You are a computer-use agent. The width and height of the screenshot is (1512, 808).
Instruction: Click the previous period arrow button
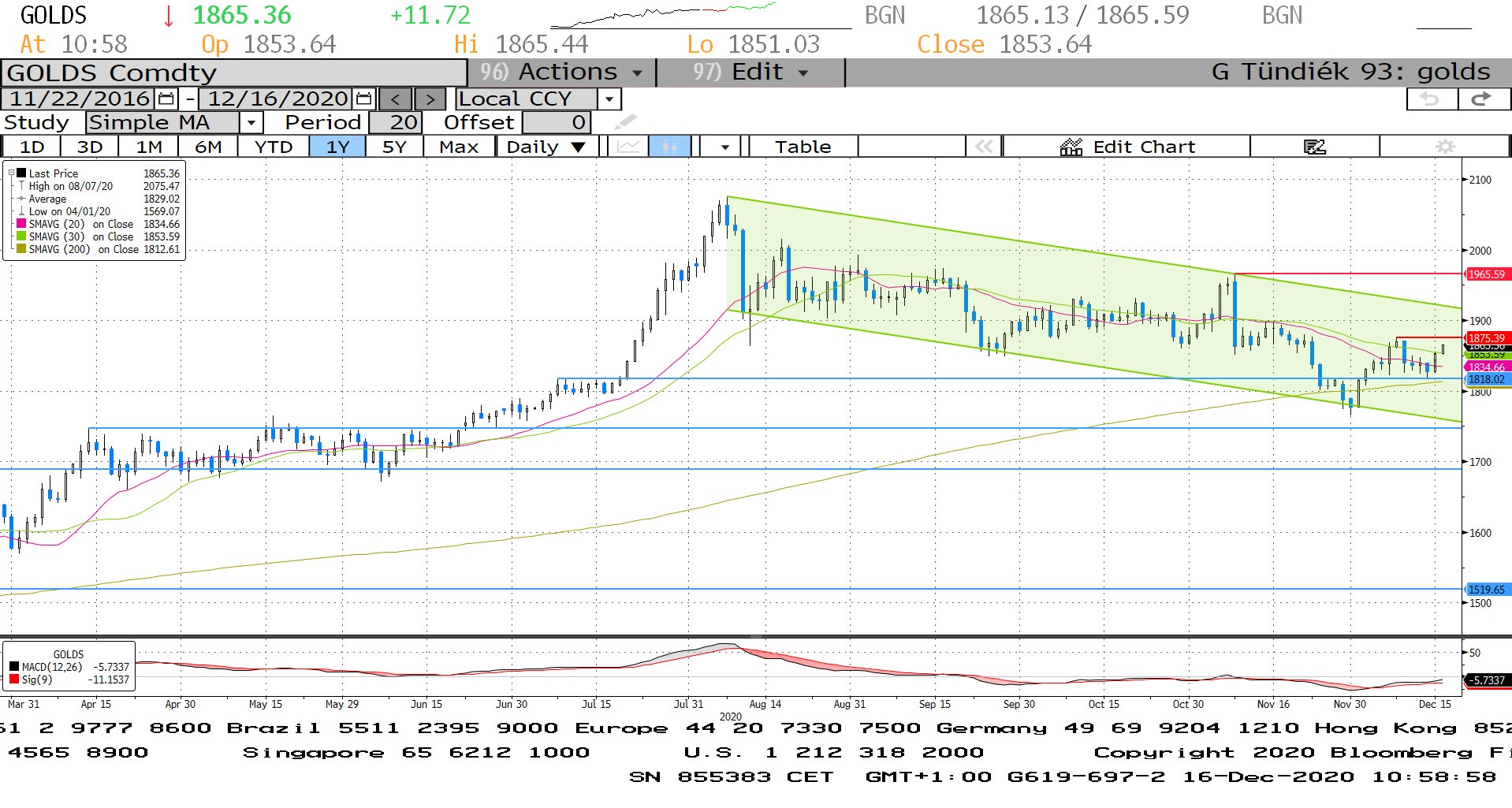coord(395,99)
